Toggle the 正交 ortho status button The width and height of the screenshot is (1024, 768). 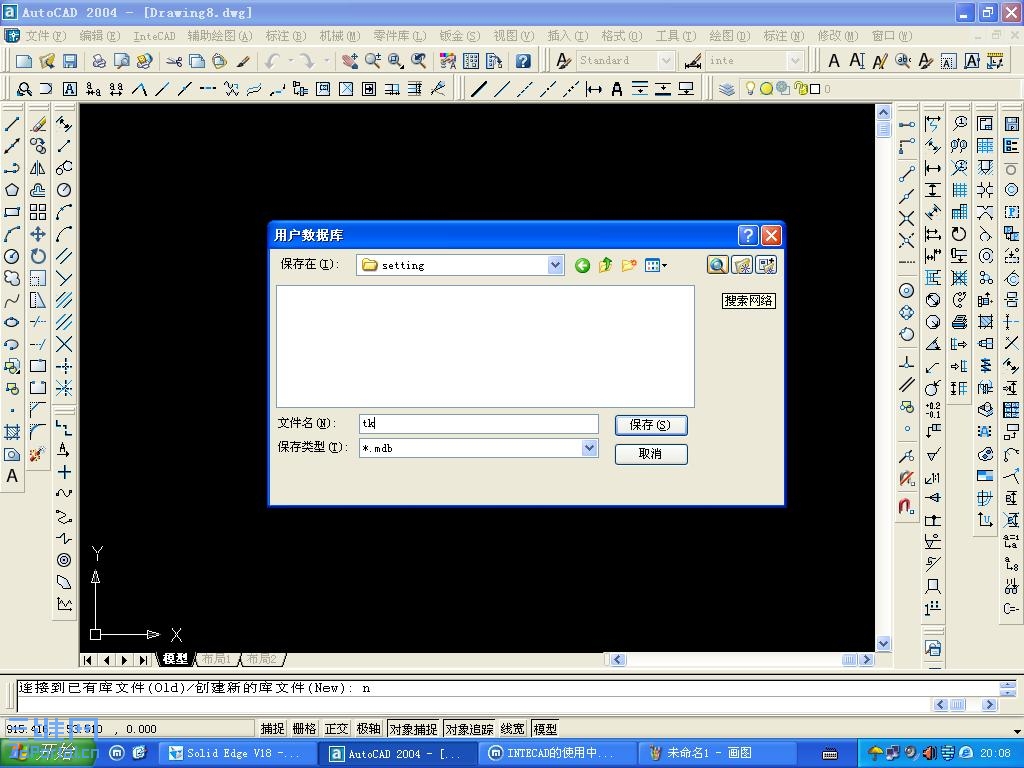pyautogui.click(x=336, y=729)
